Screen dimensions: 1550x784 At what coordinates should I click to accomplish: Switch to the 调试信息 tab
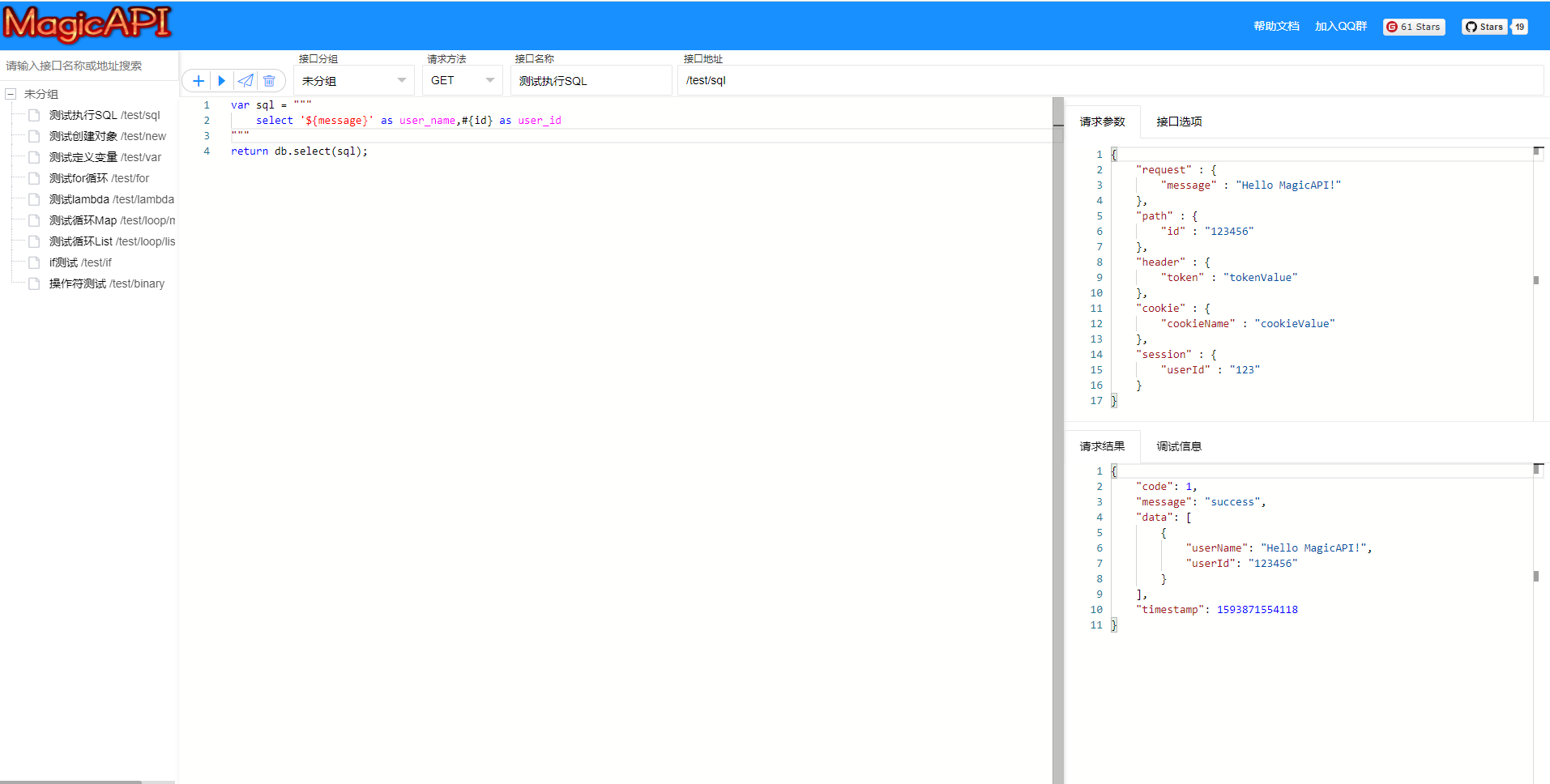coord(1179,446)
